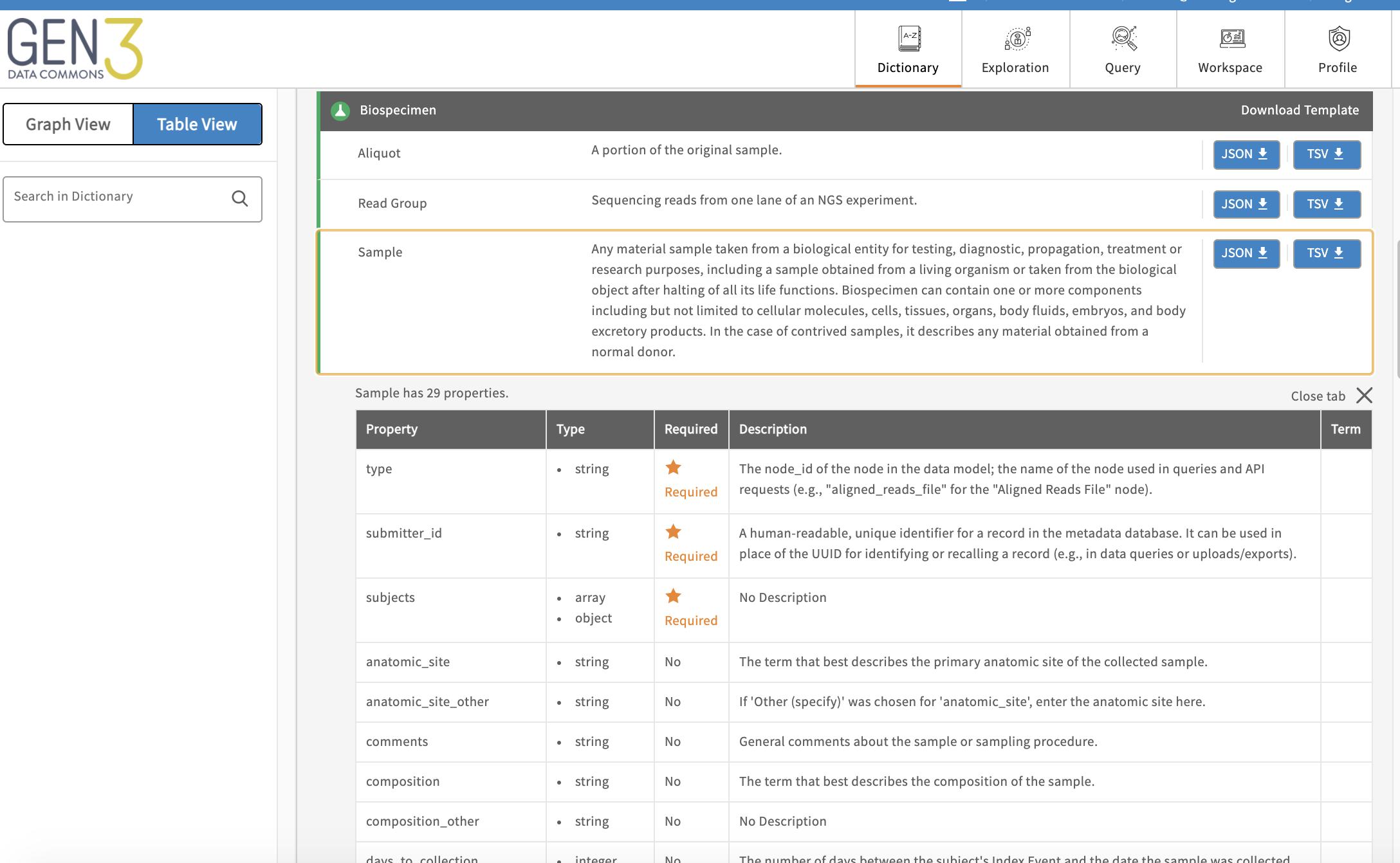
Task: Switch to Table View
Action: 197,124
